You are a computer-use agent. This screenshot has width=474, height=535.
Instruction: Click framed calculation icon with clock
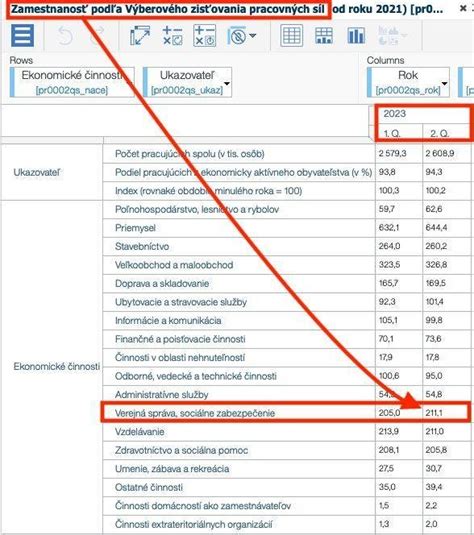204,35
